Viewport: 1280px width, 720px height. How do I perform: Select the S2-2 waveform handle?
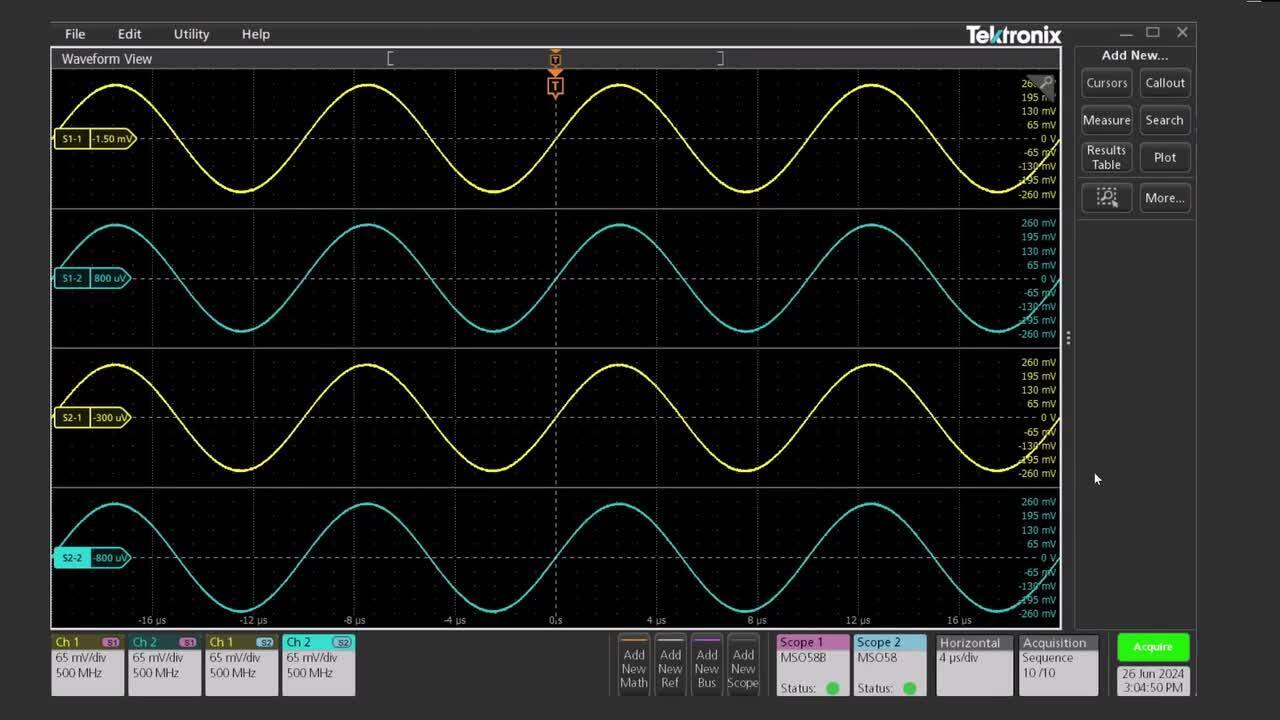click(x=72, y=558)
